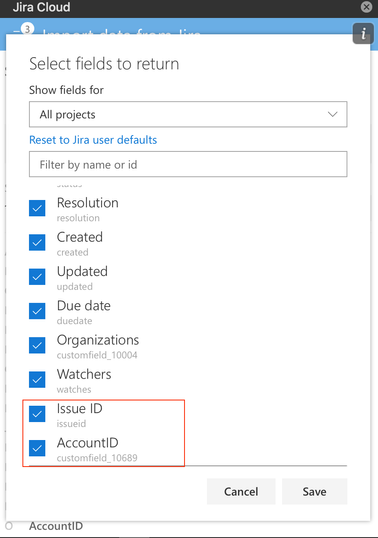Screen dimensions: 378x538
Task: Select the Organizations field label
Action: [98, 340]
